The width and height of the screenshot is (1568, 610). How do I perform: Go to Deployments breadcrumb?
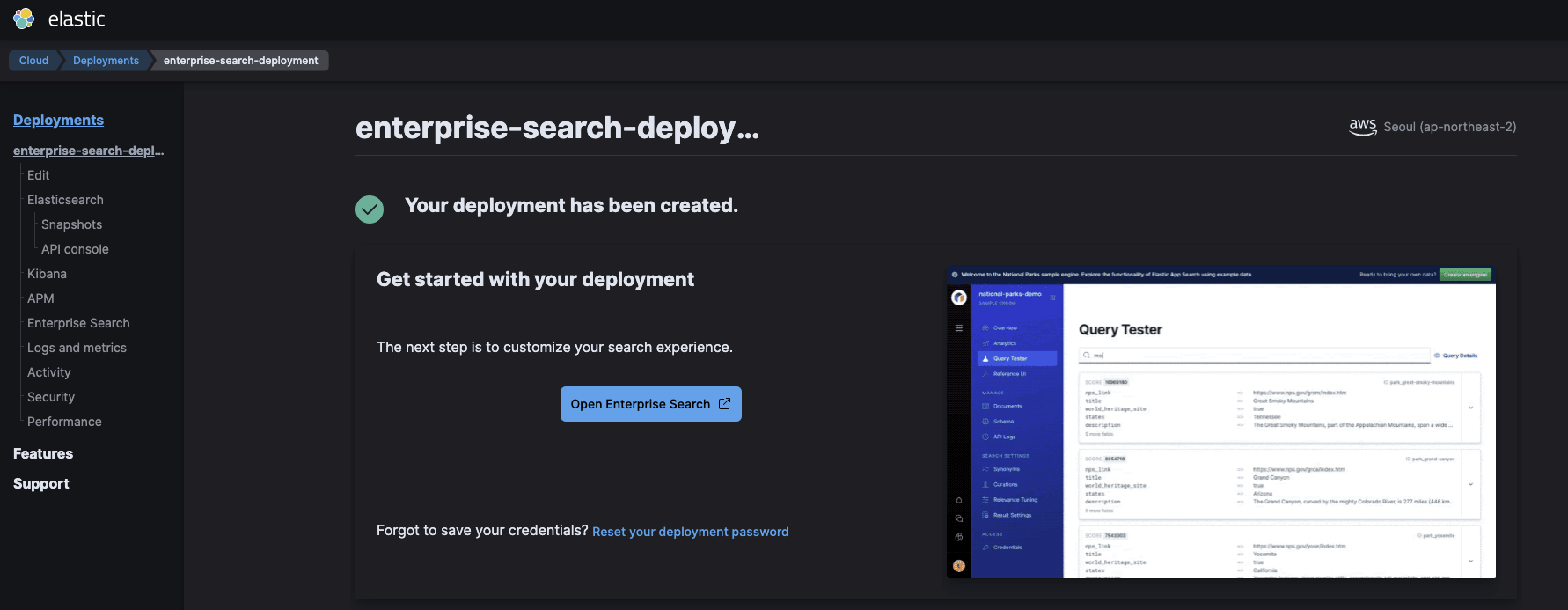click(x=106, y=61)
